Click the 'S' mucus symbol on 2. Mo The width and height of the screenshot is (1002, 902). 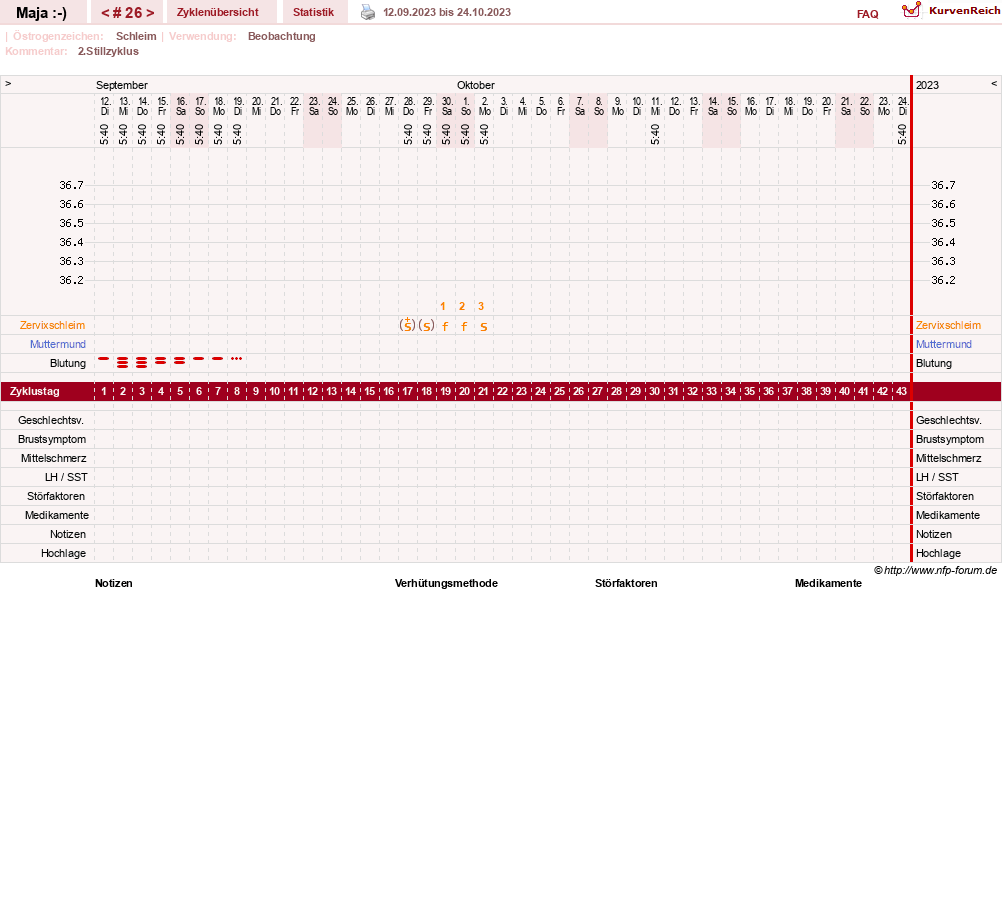(484, 326)
